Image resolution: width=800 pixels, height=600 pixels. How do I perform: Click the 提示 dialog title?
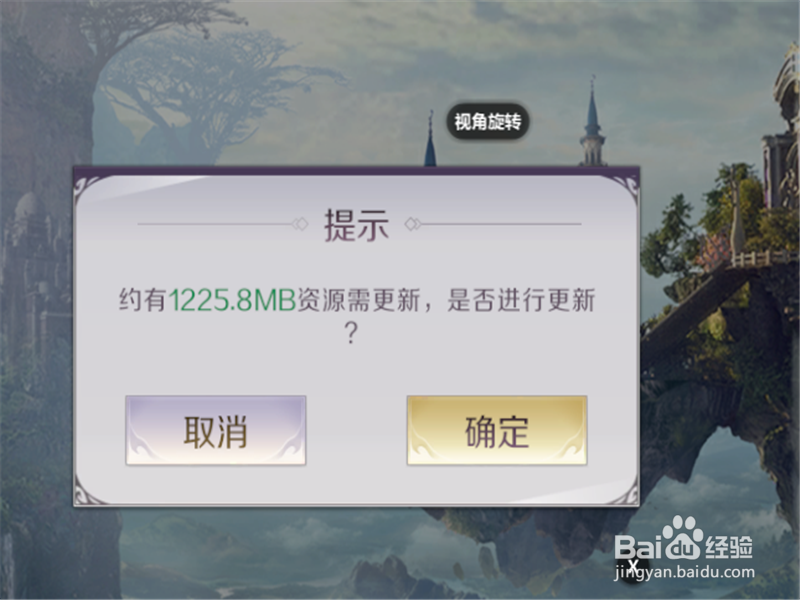pos(357,225)
